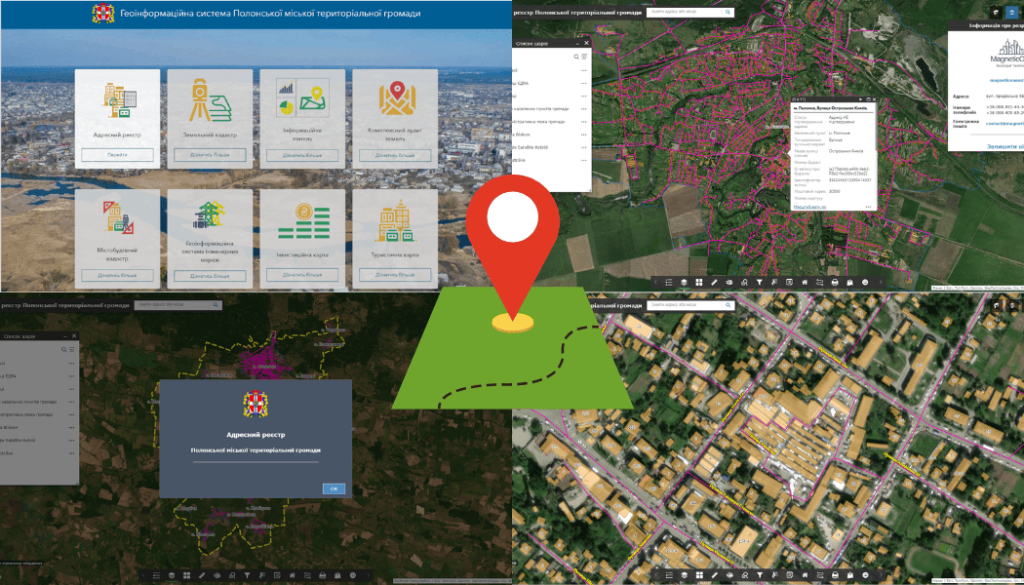The image size is (1024, 585).
Task: Select the pencil draw tool in building-footprints map toolbar
Action: click(x=714, y=575)
